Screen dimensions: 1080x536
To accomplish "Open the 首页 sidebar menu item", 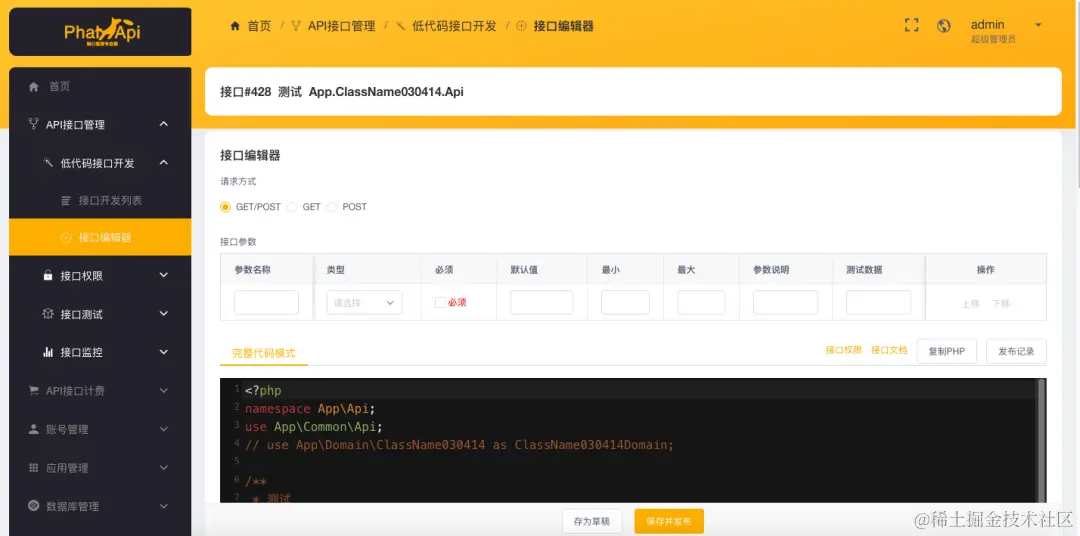I will pos(100,87).
